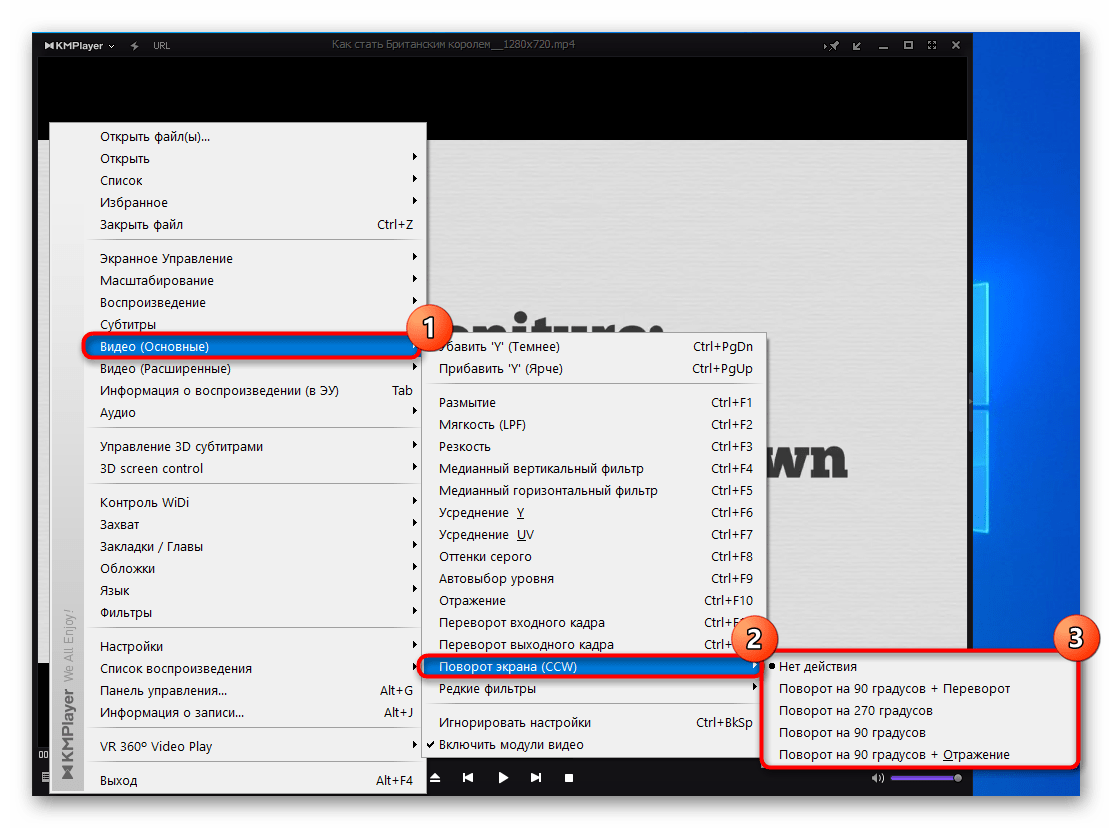Open 'Язык' menu entry
Screen dimensions: 1112x828
pyautogui.click(x=253, y=590)
